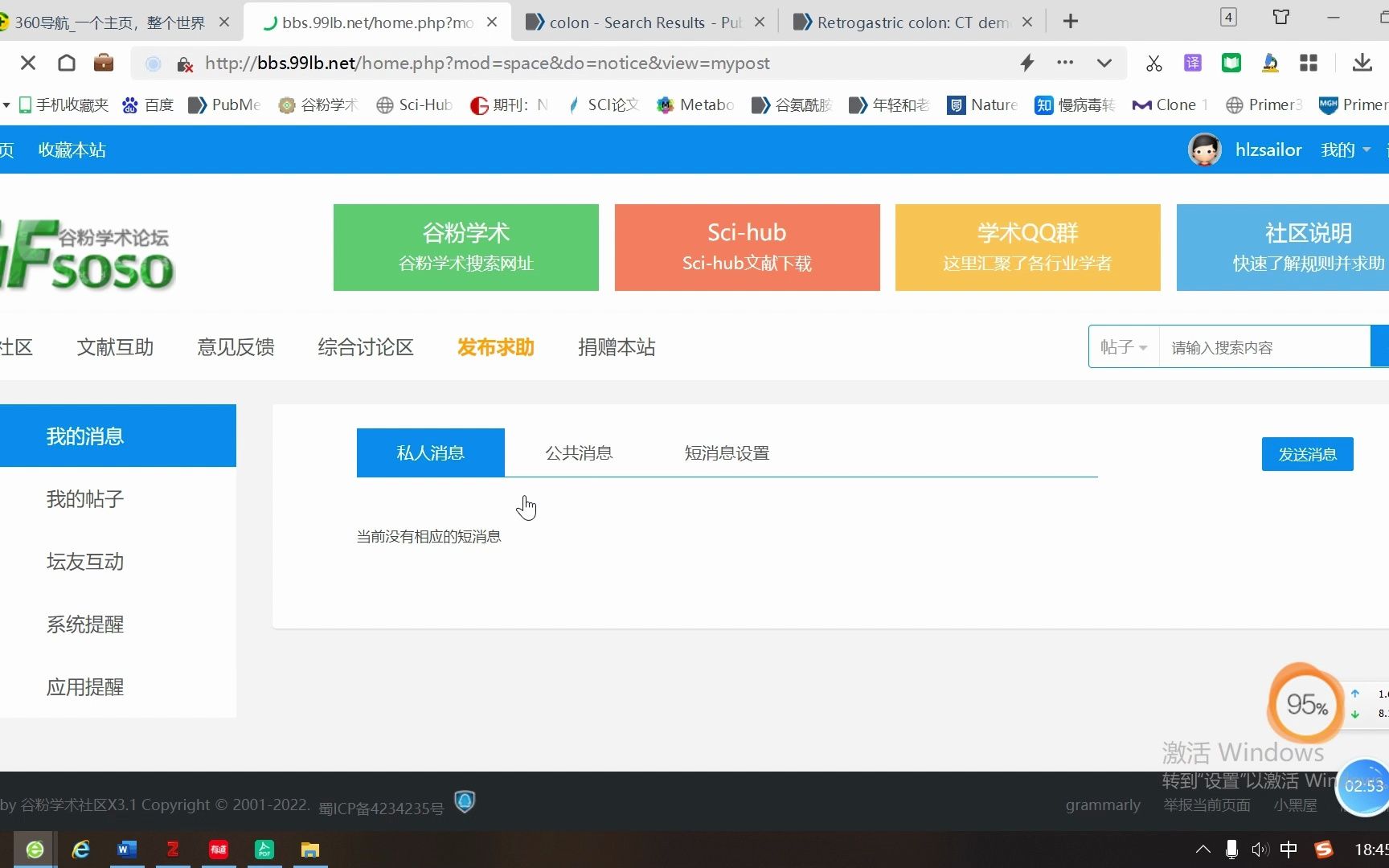
Task: Click the green extension icon
Action: pyautogui.click(x=1231, y=63)
